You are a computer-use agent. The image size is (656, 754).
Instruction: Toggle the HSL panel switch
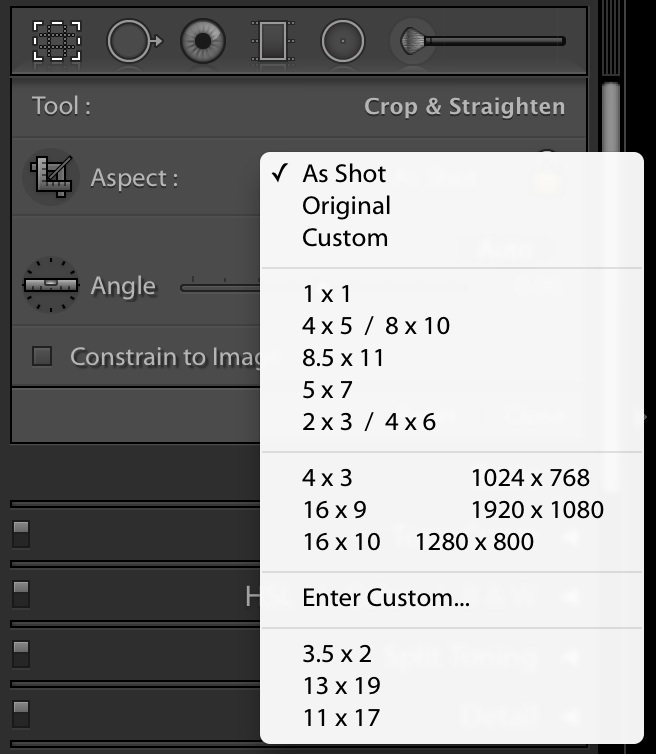20,595
